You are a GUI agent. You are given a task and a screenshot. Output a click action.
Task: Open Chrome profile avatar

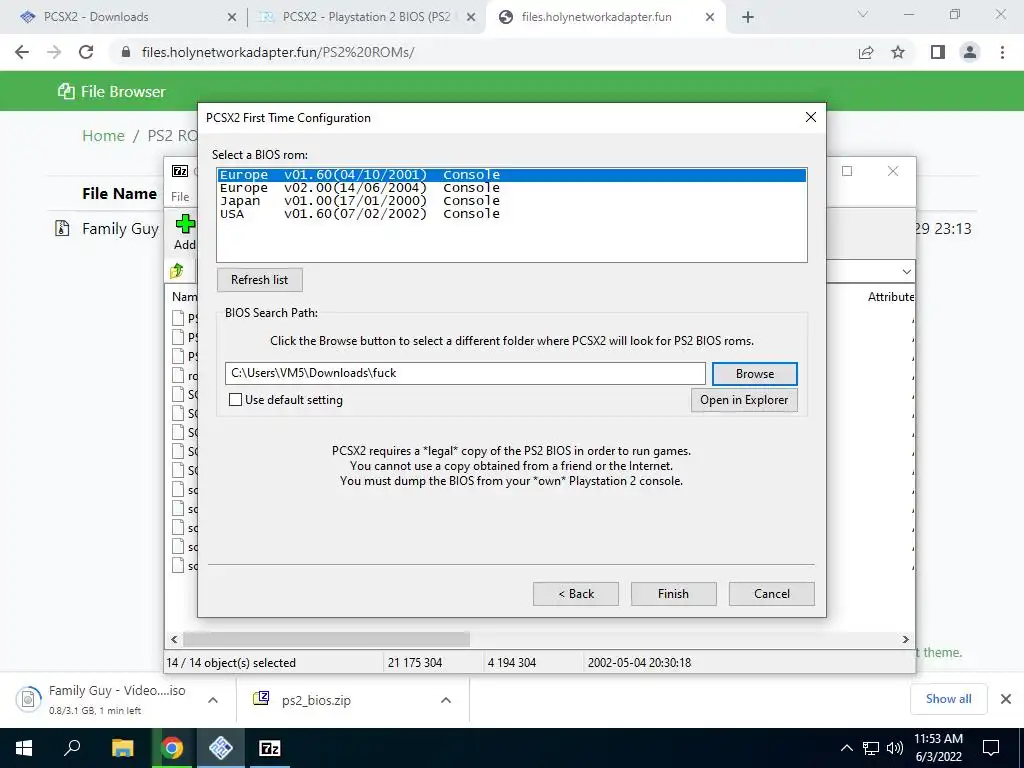970,52
